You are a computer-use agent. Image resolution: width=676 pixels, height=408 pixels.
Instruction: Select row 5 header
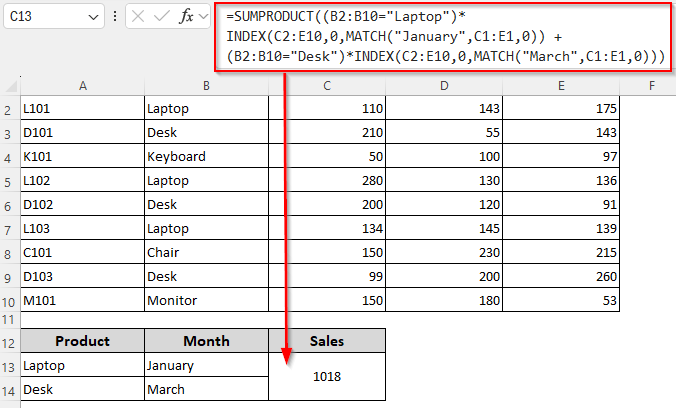[x=8, y=182]
